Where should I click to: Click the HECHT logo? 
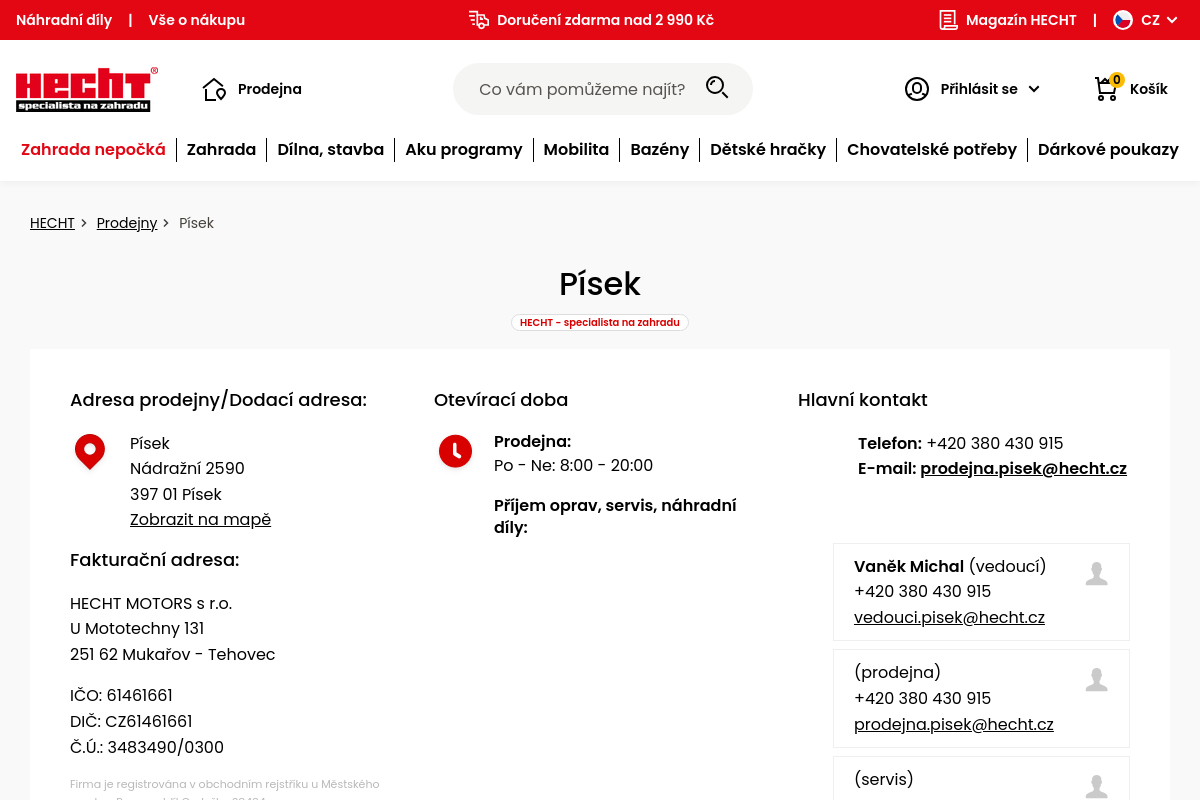tap(87, 89)
